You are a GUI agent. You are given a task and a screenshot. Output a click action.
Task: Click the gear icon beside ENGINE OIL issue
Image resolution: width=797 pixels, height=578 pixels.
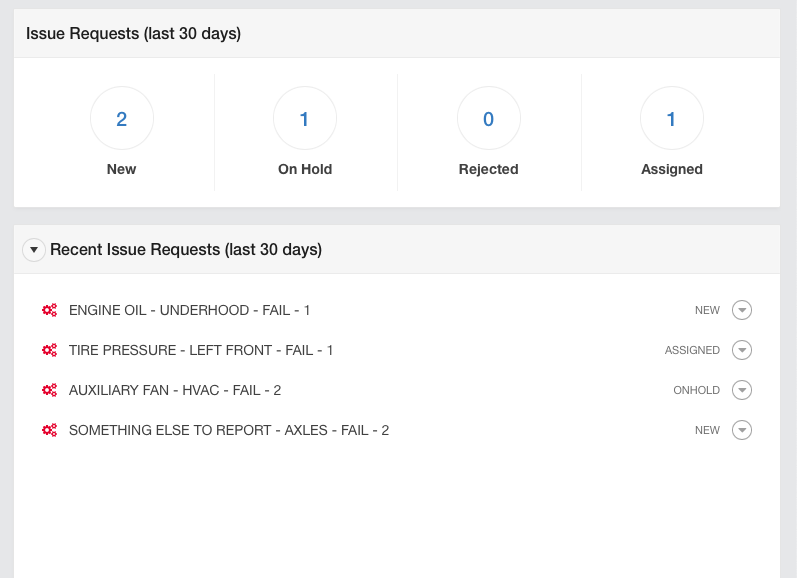(x=49, y=310)
